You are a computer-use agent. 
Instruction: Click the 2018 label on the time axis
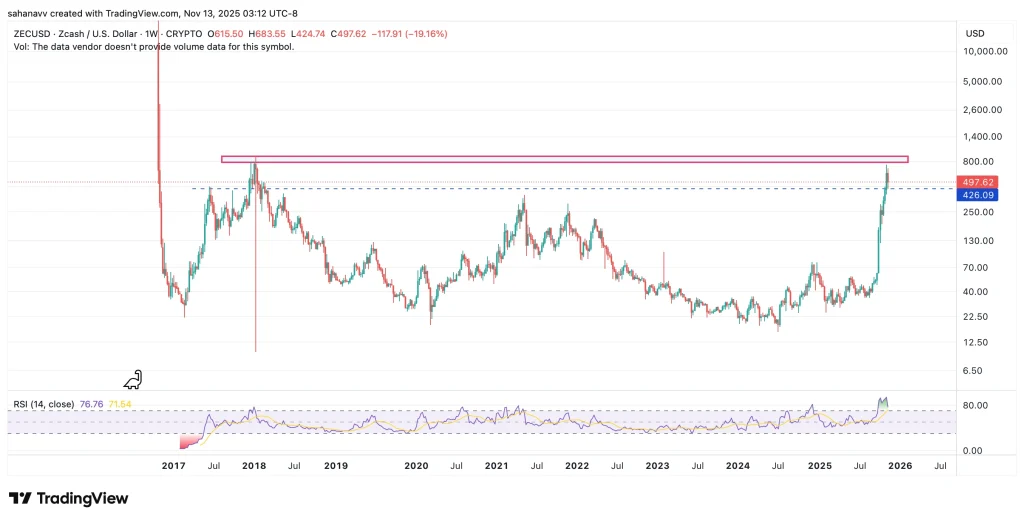(254, 465)
